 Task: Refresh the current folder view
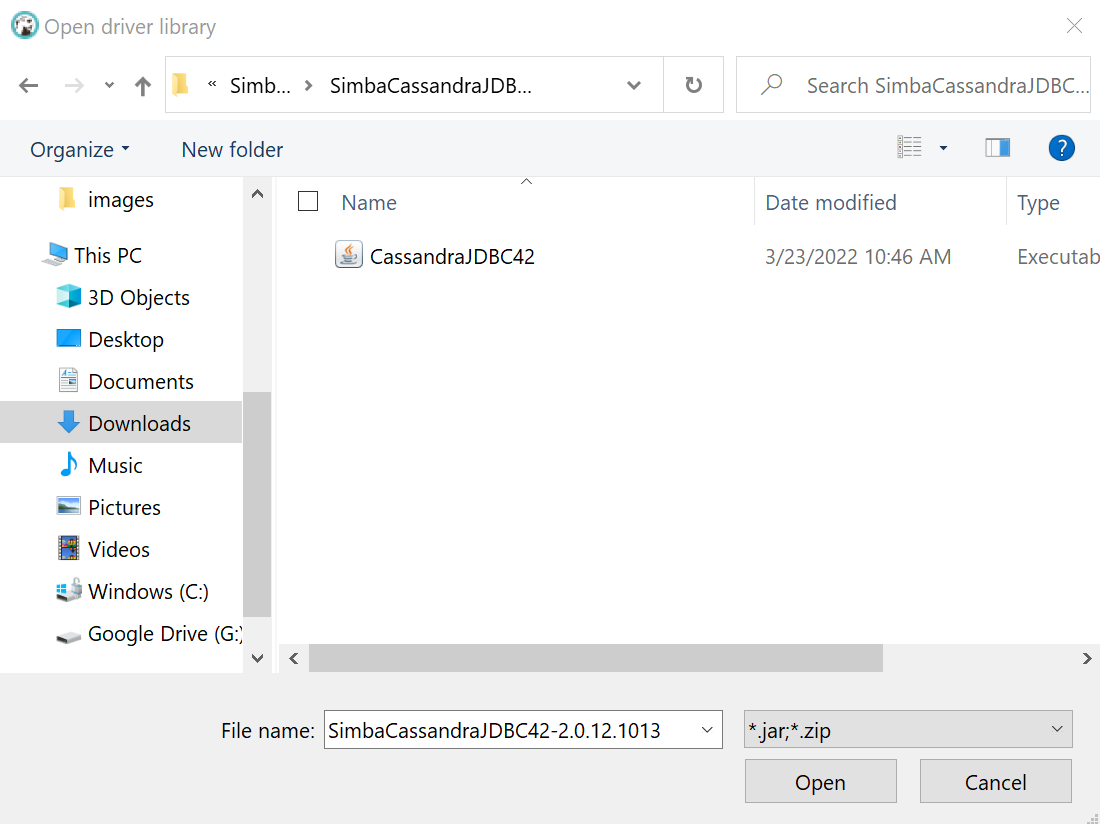(x=693, y=85)
